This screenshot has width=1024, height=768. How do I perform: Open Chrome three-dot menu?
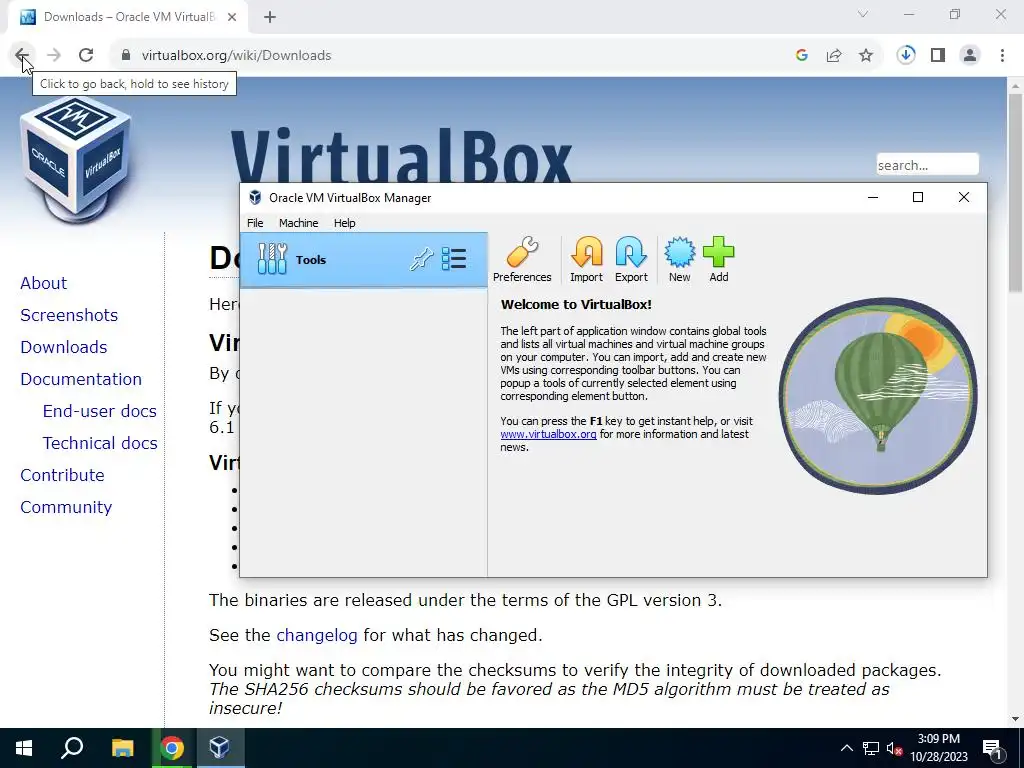pos(1002,56)
